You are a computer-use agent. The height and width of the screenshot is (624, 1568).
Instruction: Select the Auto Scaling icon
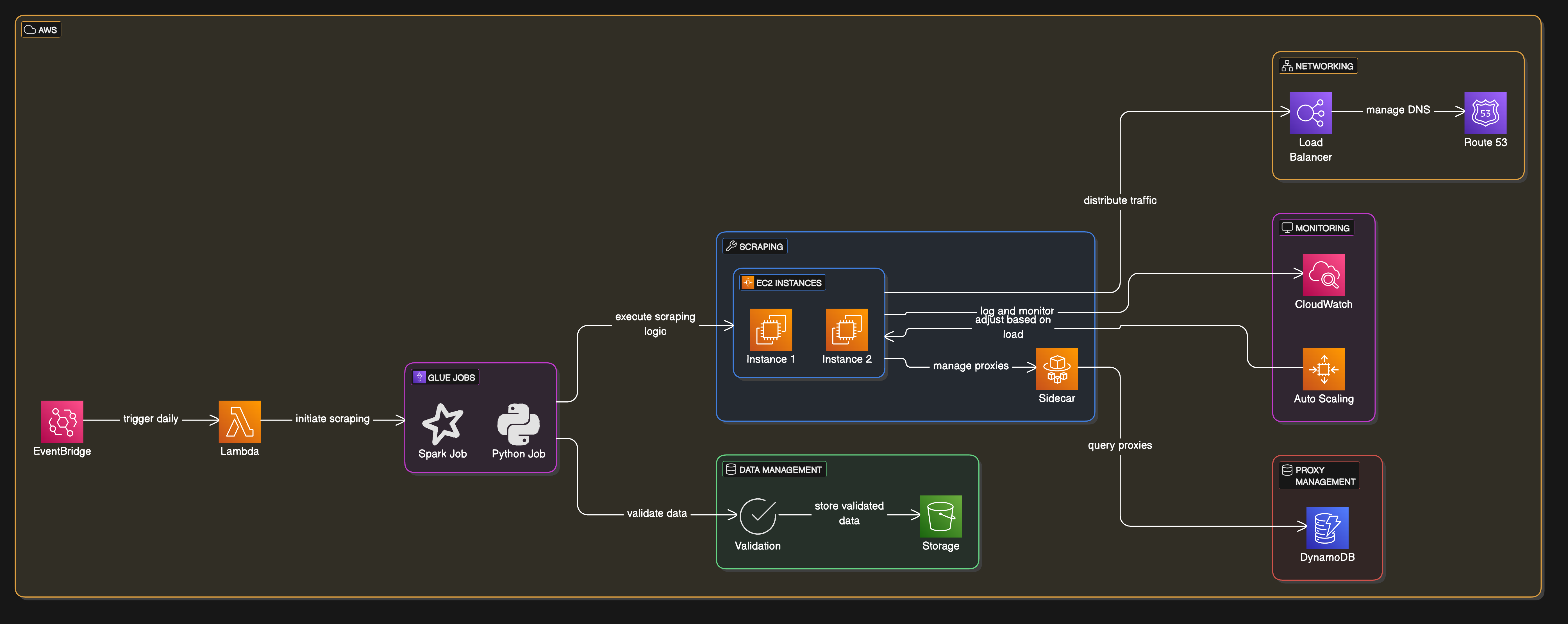click(x=1324, y=369)
